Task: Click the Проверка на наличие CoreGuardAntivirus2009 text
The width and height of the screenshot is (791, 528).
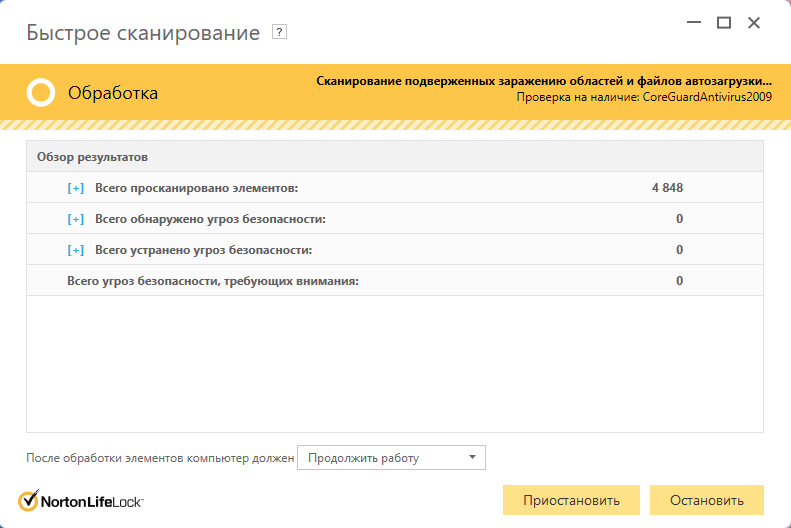Action: point(644,97)
